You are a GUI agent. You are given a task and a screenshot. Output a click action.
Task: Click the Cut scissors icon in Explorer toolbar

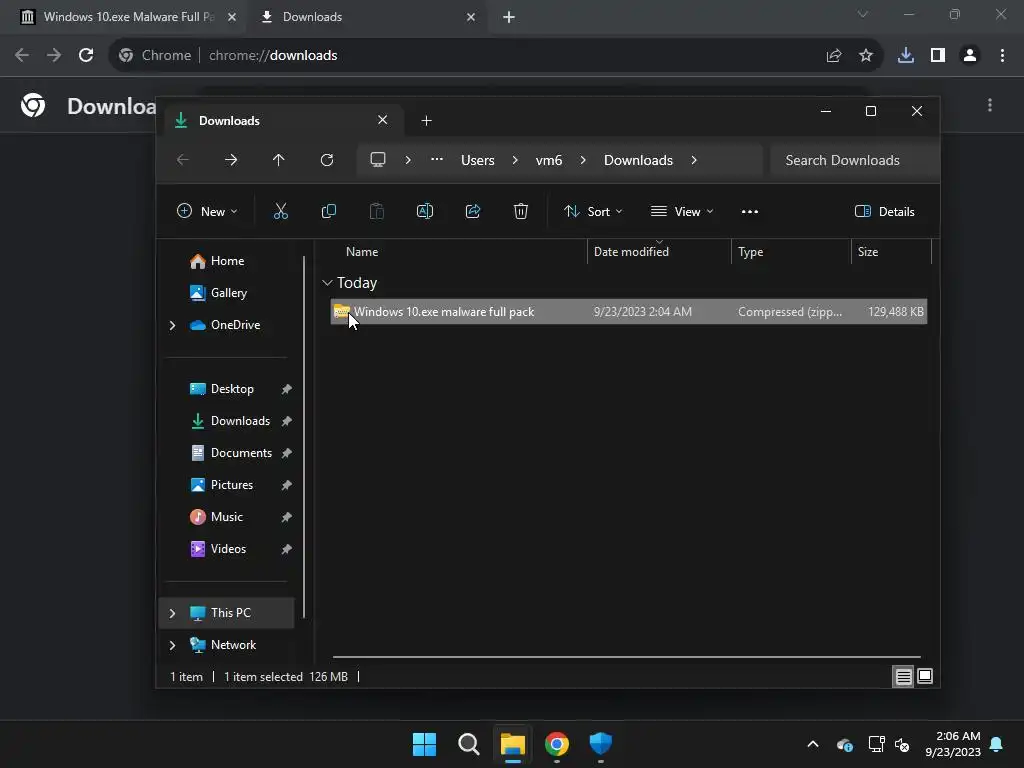(280, 211)
